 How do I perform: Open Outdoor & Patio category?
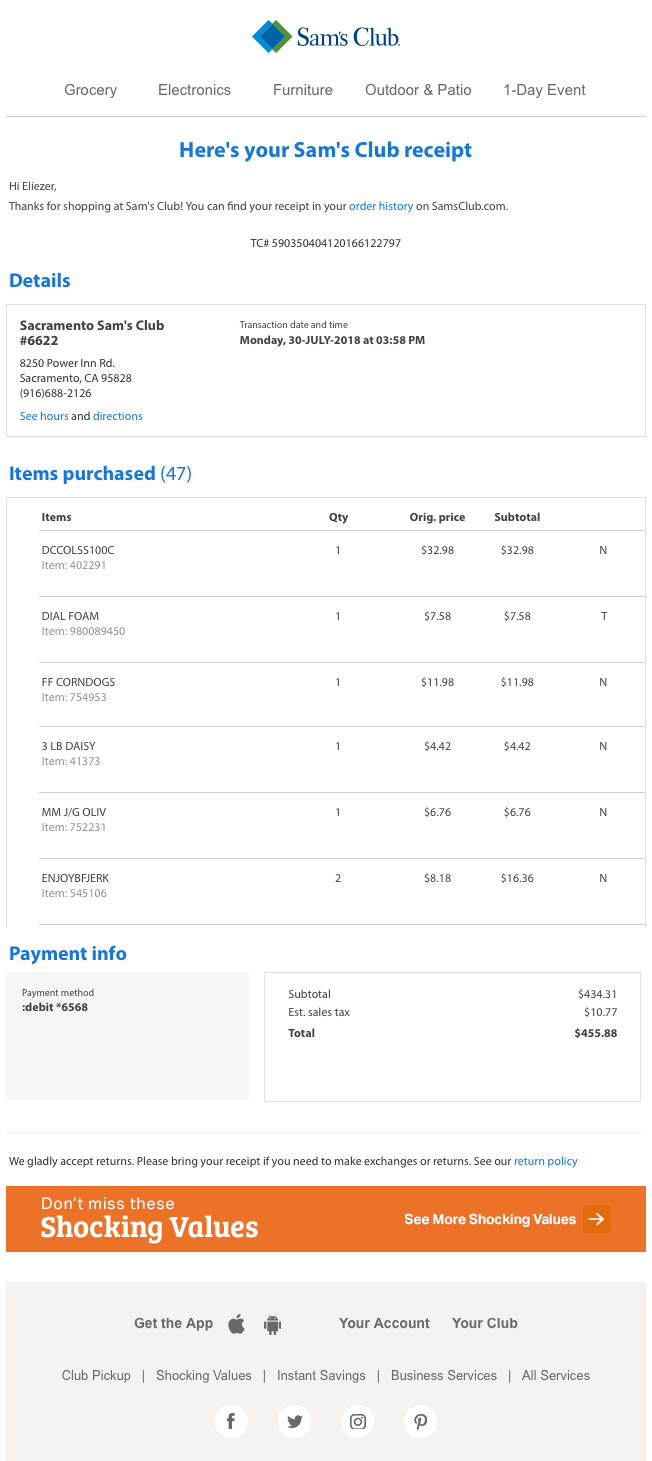click(418, 90)
